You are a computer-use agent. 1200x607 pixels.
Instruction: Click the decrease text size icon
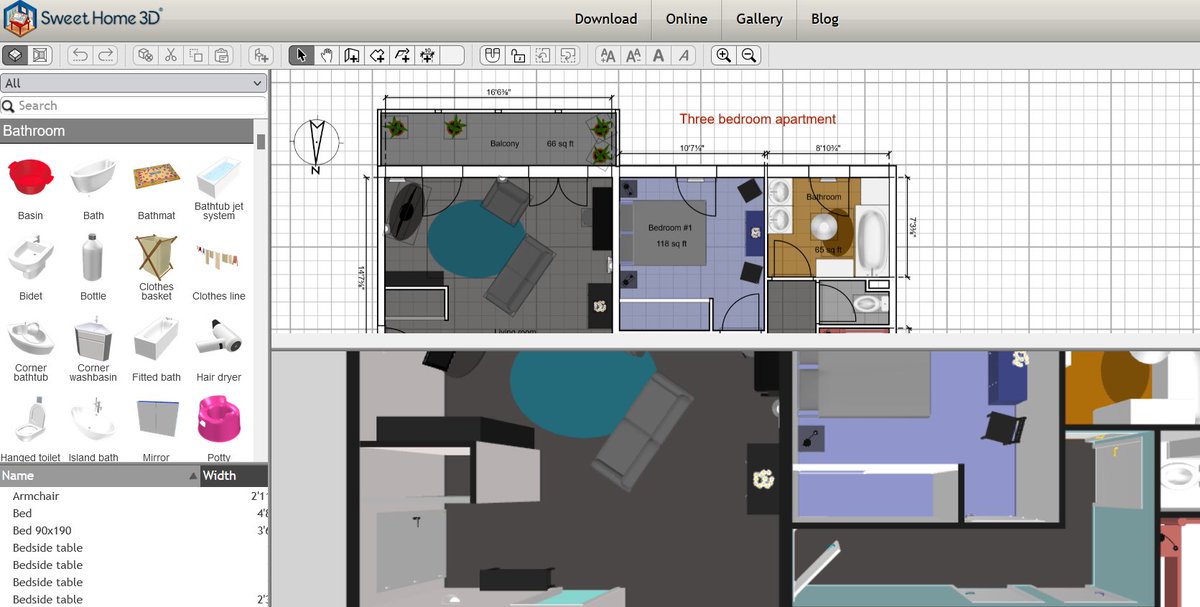633,55
